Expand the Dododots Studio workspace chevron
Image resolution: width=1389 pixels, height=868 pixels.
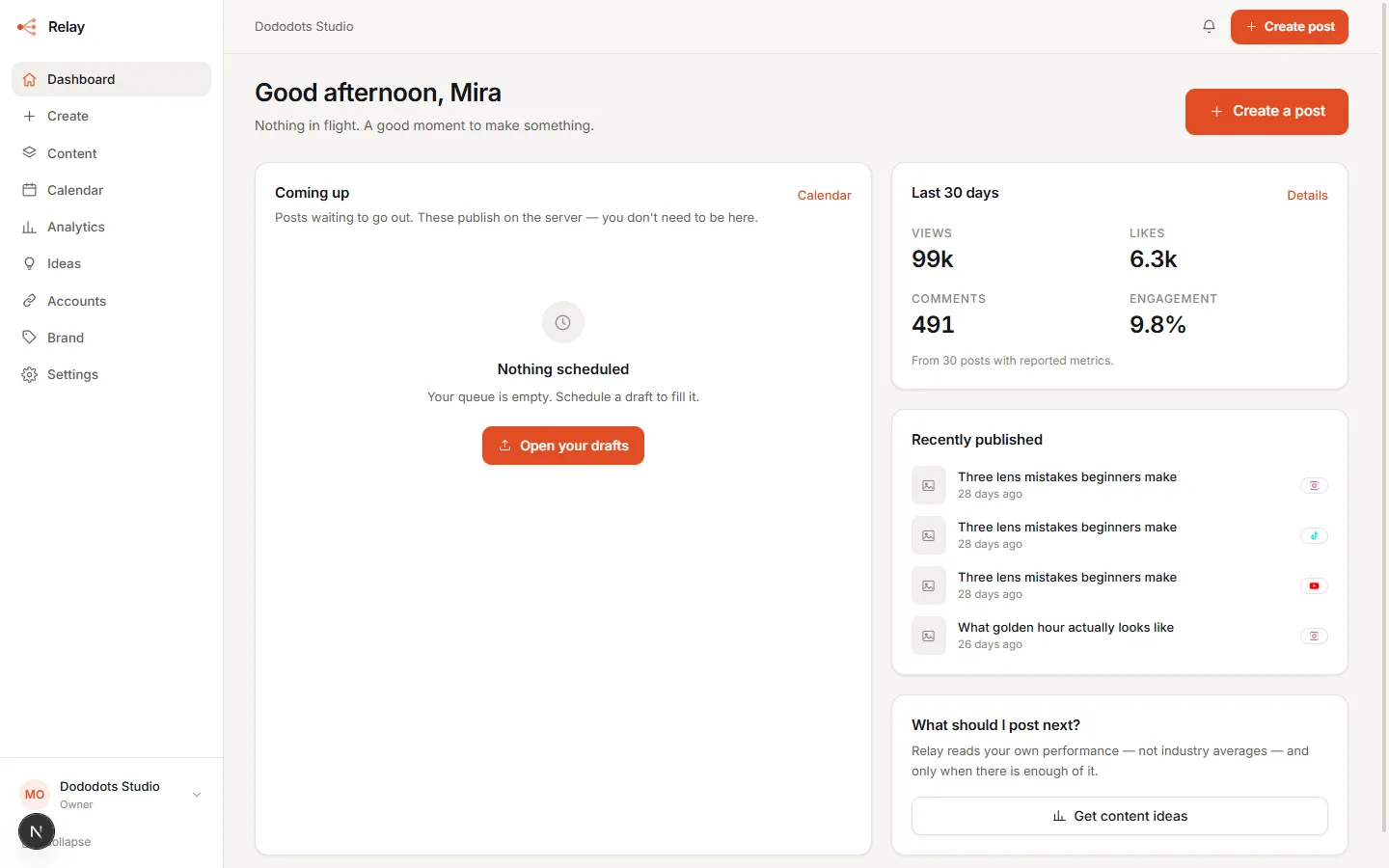tap(197, 795)
